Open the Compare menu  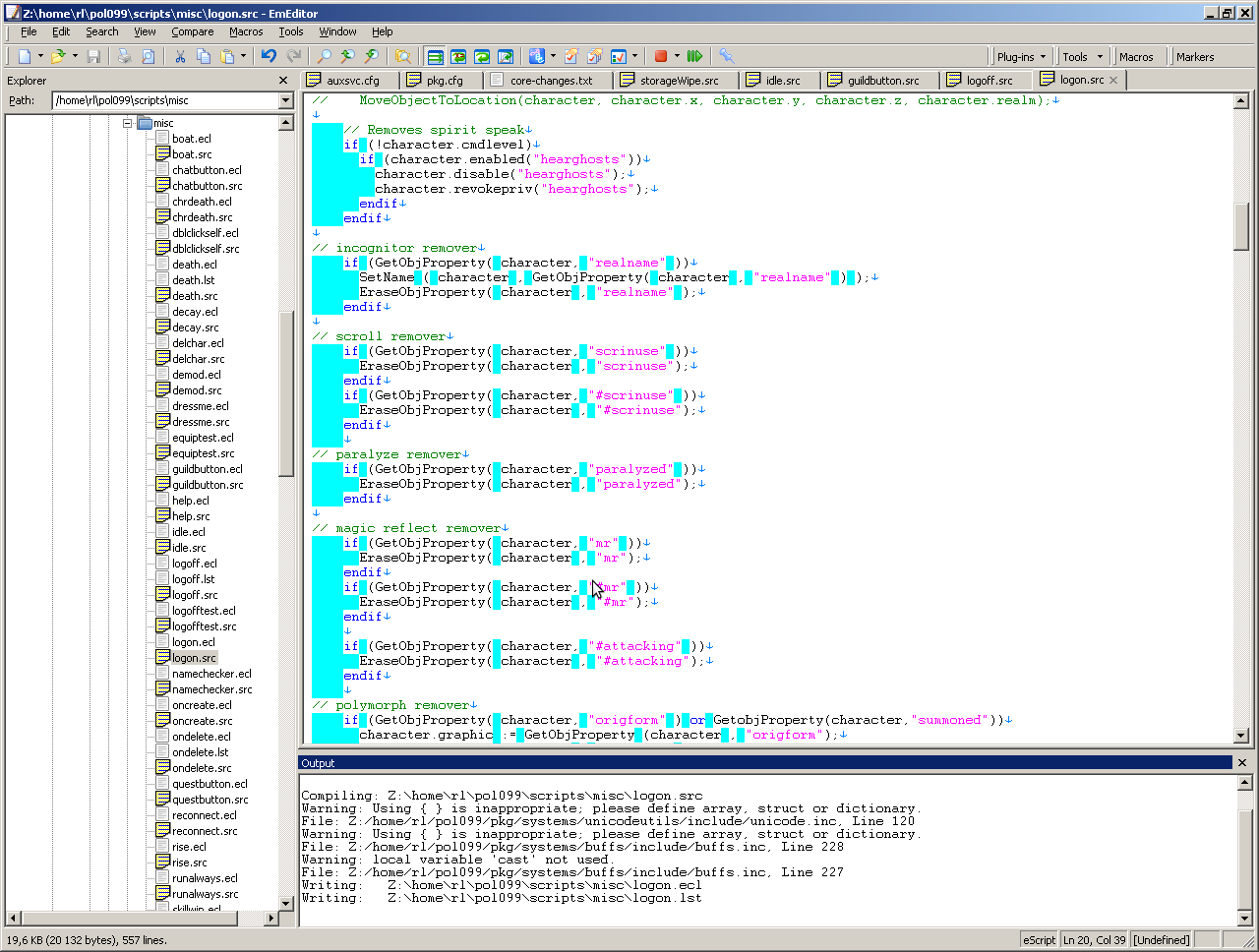(193, 31)
